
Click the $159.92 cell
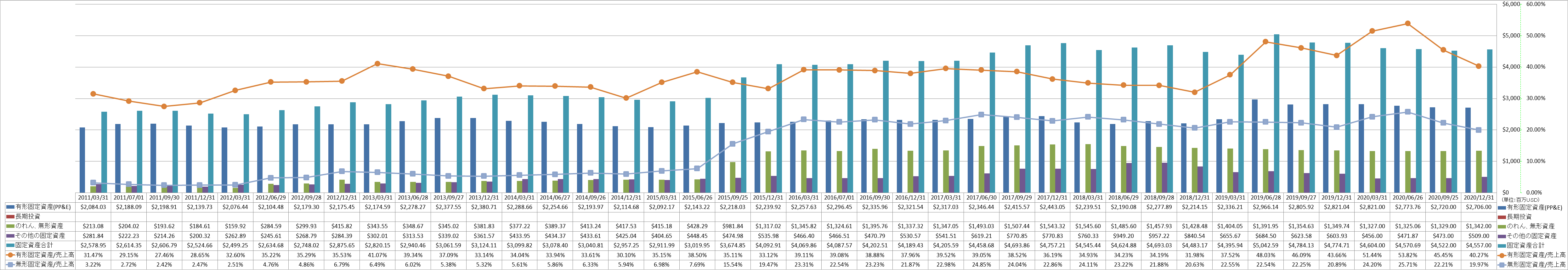[x=235, y=226]
